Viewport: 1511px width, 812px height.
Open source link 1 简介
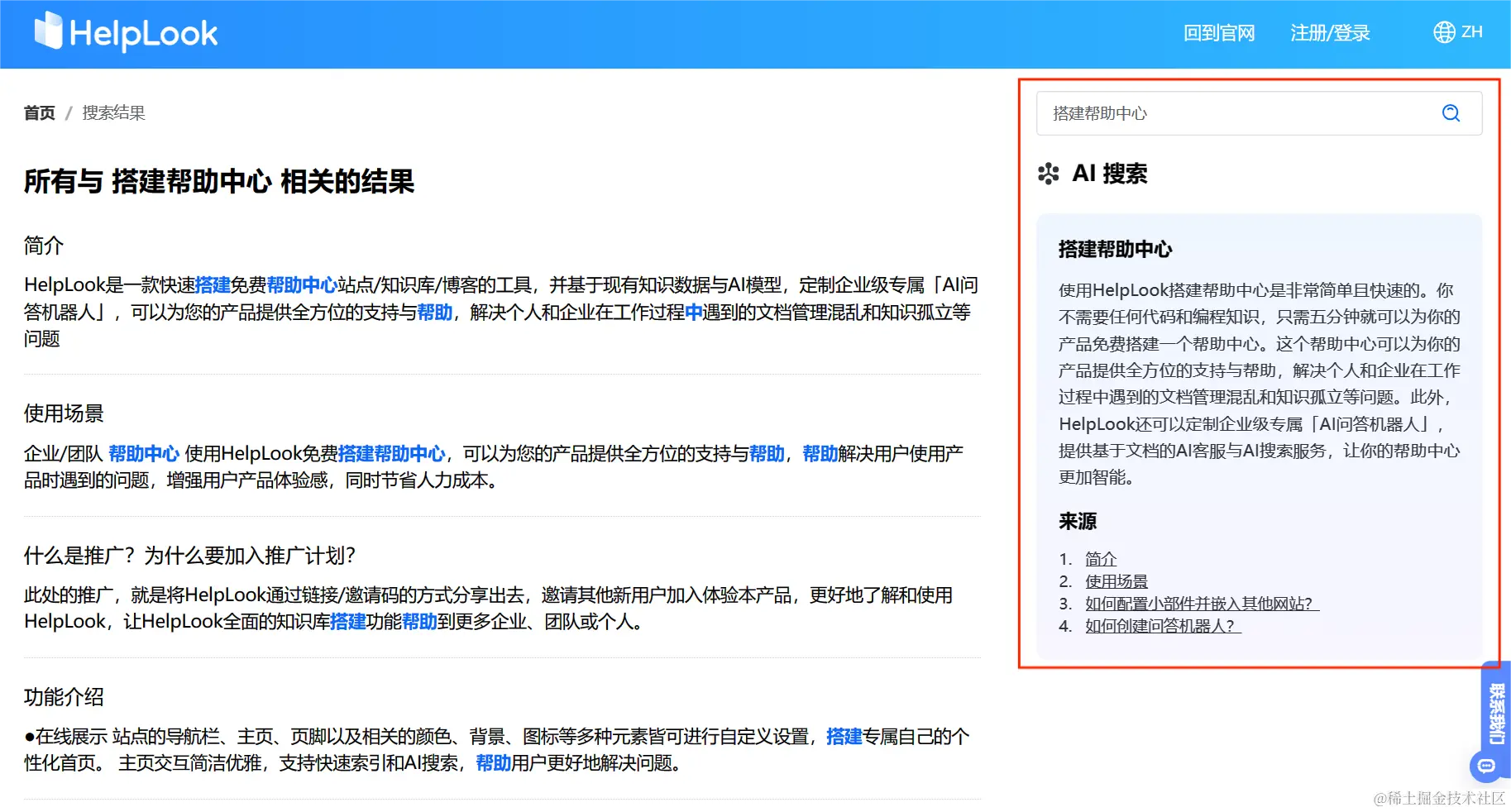[x=1101, y=559]
